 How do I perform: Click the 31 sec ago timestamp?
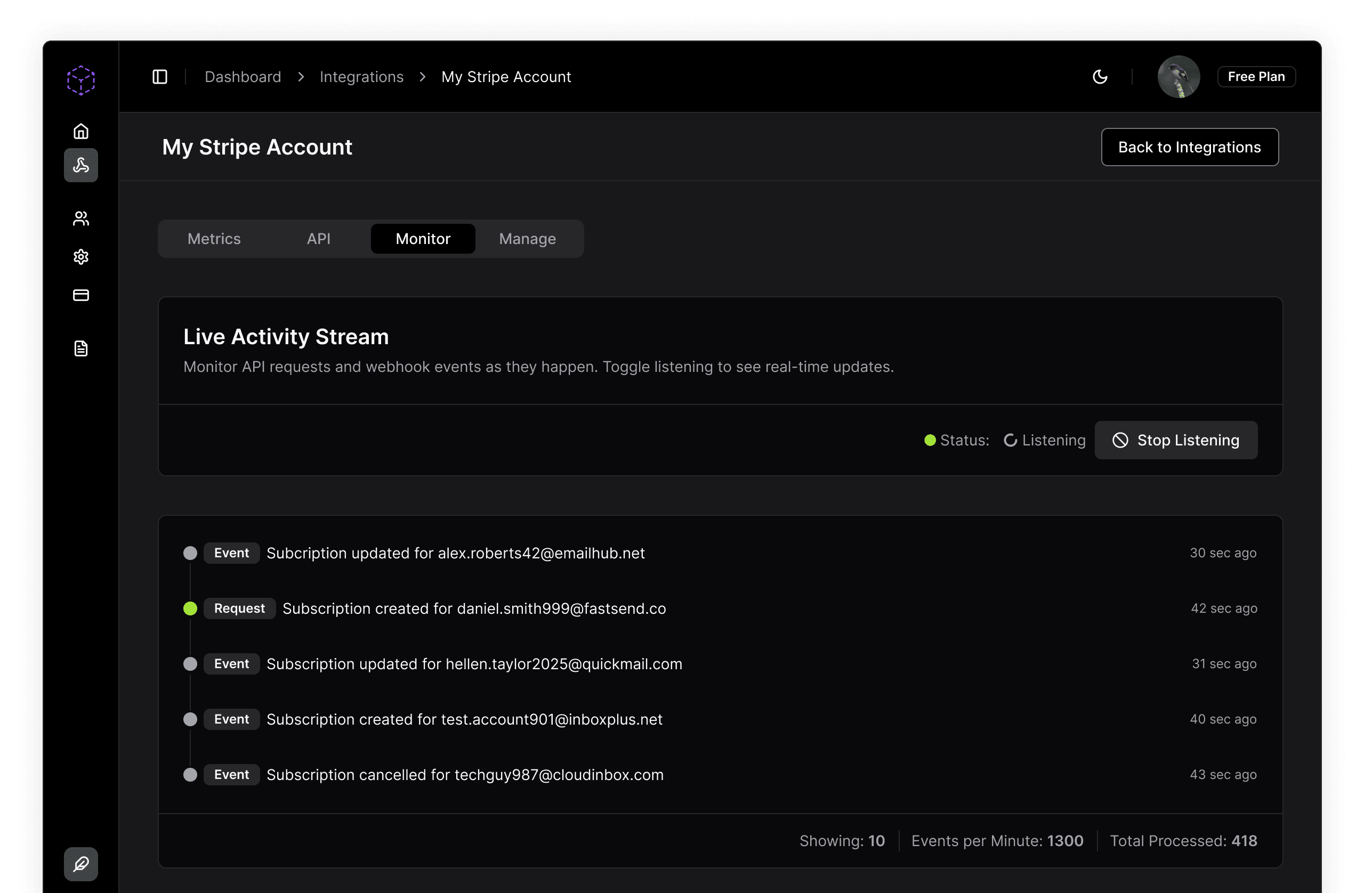(x=1224, y=664)
